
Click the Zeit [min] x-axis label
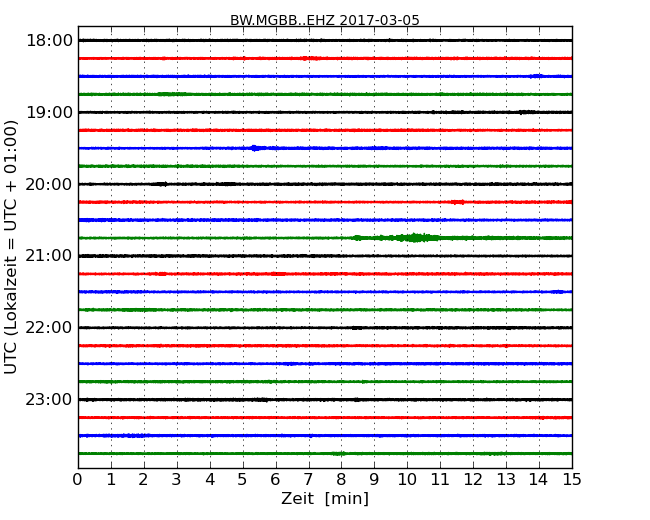(x=325, y=498)
